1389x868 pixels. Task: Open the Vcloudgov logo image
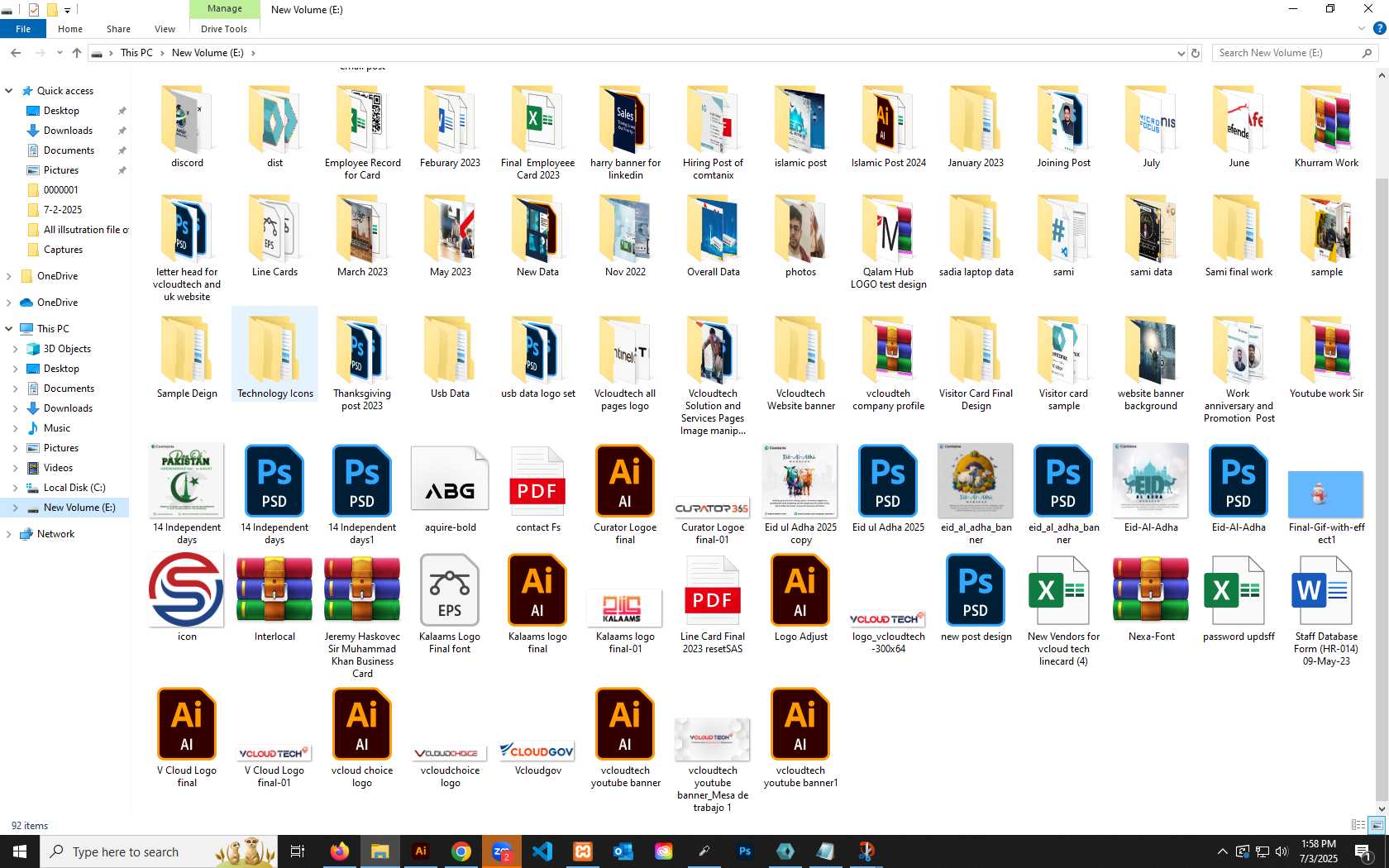point(537,756)
